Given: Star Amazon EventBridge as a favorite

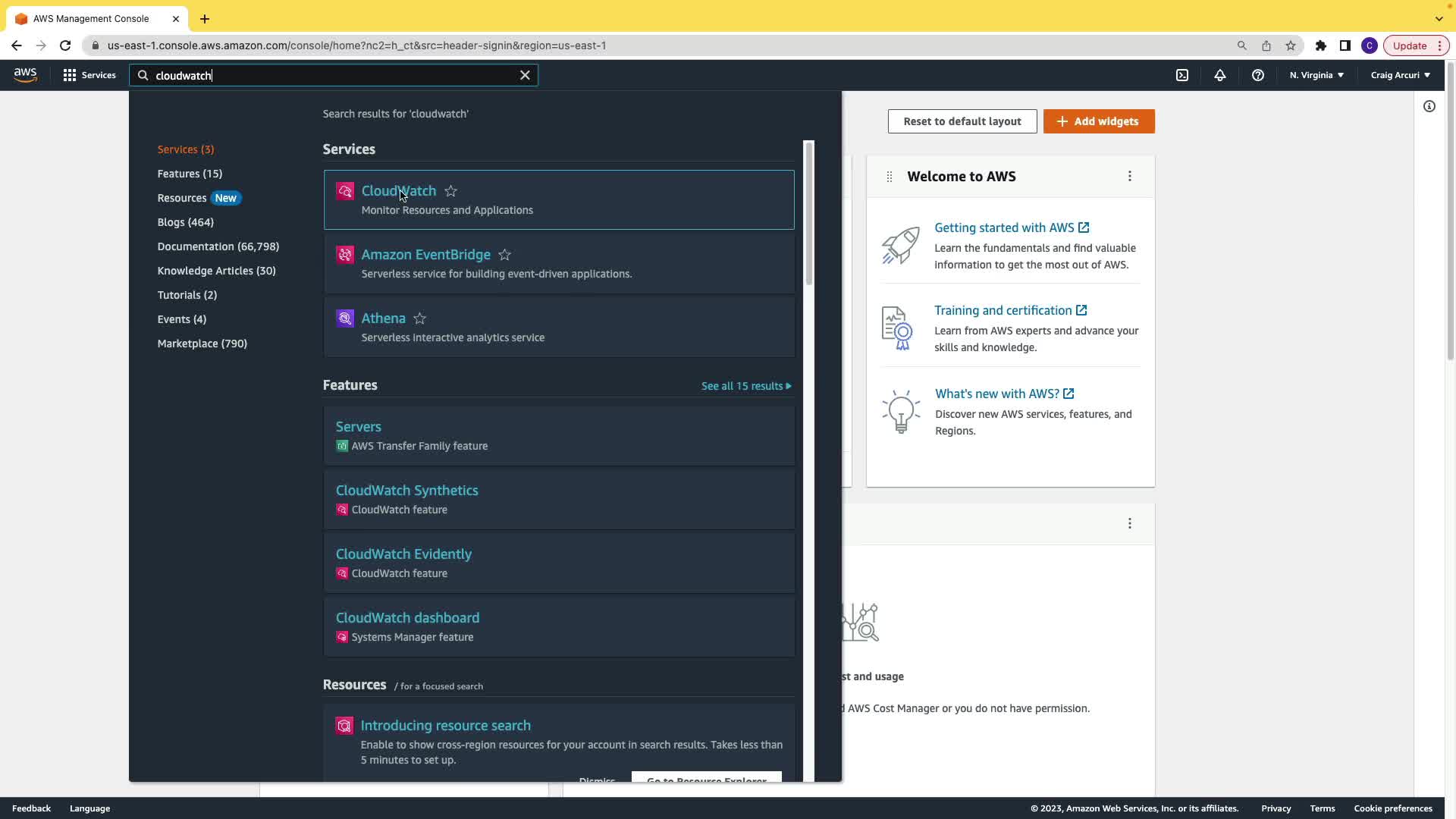Looking at the screenshot, I should [x=504, y=255].
